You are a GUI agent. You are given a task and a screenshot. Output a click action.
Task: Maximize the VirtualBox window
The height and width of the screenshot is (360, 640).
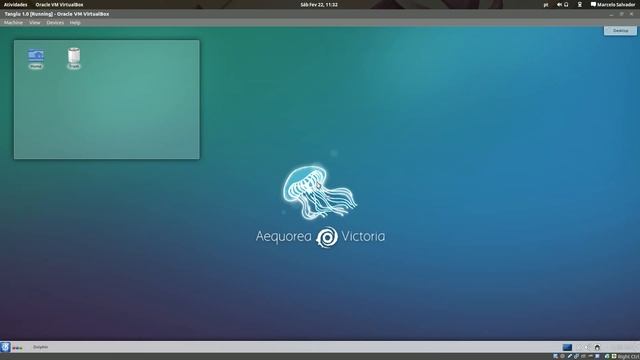(621, 14)
